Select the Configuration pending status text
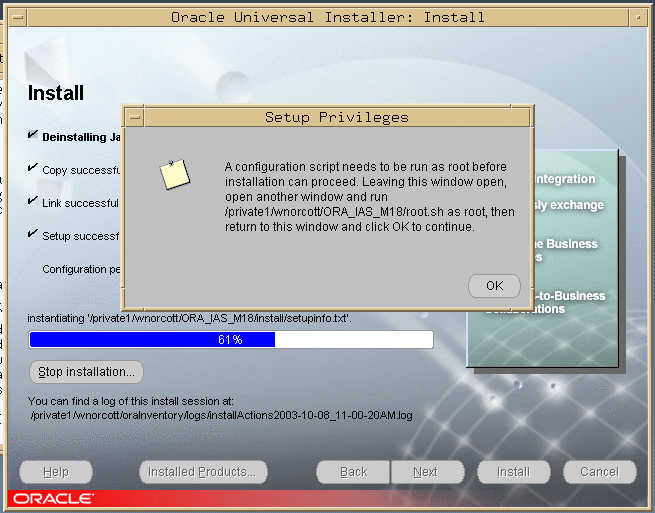 pyautogui.click(x=81, y=269)
